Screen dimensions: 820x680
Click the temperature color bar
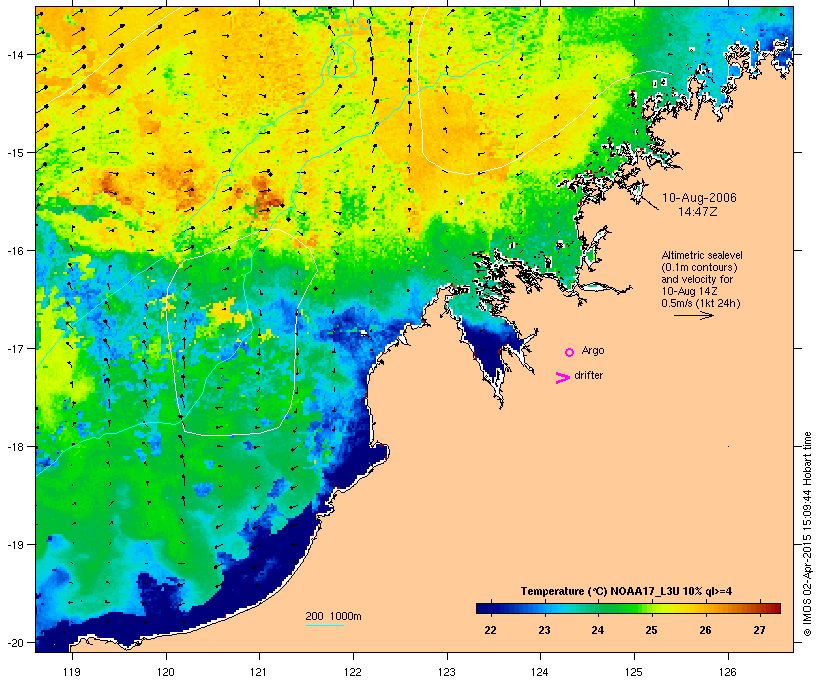[x=628, y=608]
